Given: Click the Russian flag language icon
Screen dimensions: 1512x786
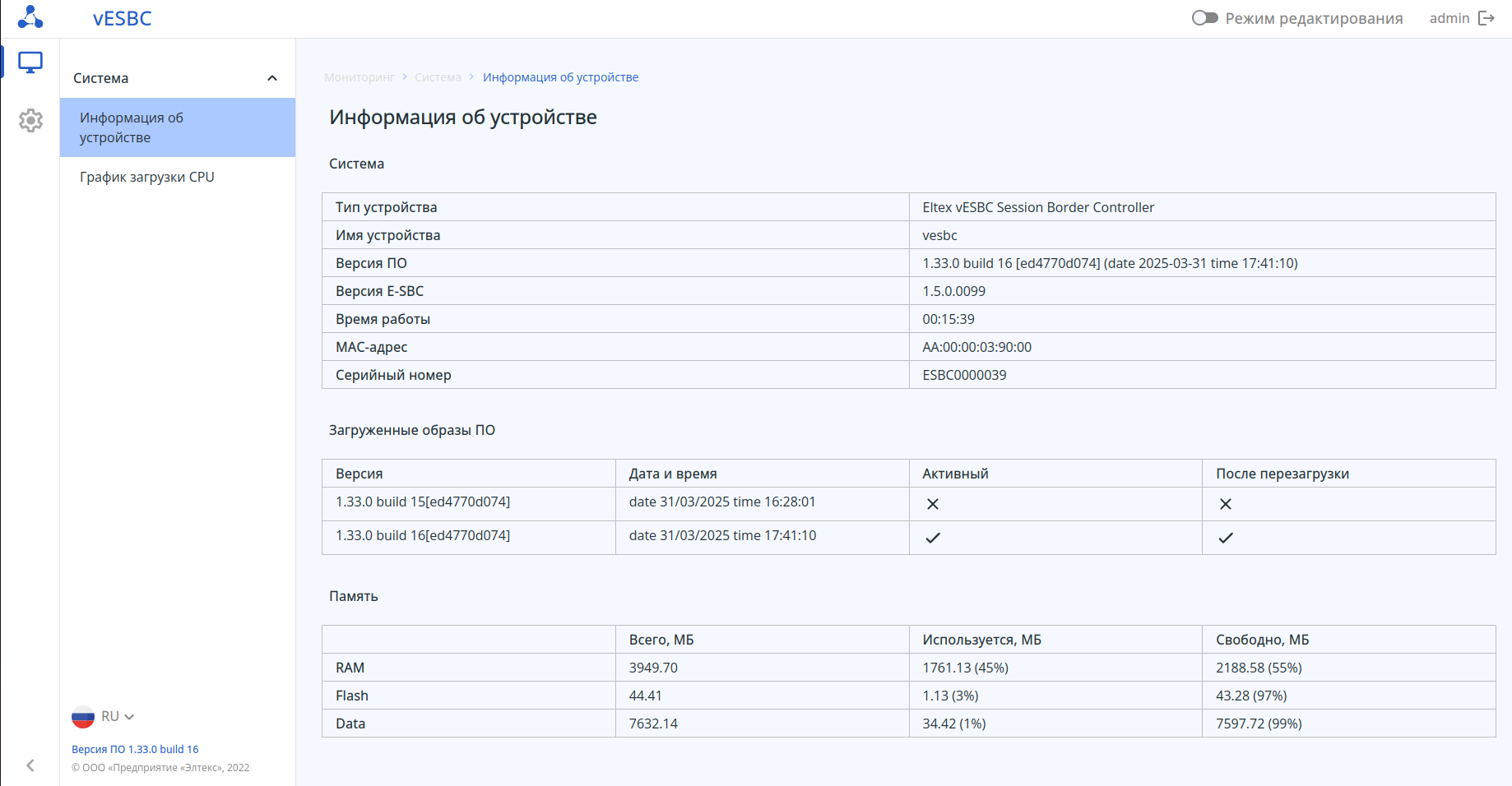Looking at the screenshot, I should coord(83,717).
